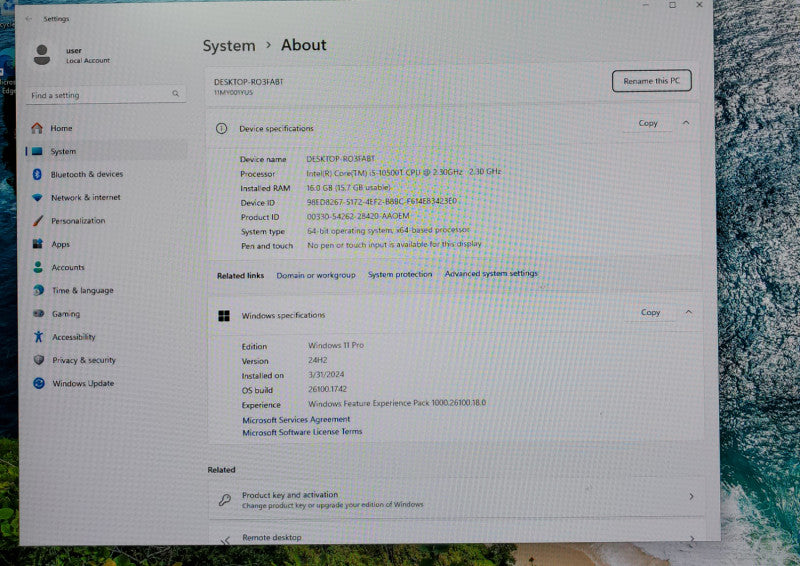This screenshot has height=566, width=800.
Task: Click the Device ID value text
Action: click(382, 202)
